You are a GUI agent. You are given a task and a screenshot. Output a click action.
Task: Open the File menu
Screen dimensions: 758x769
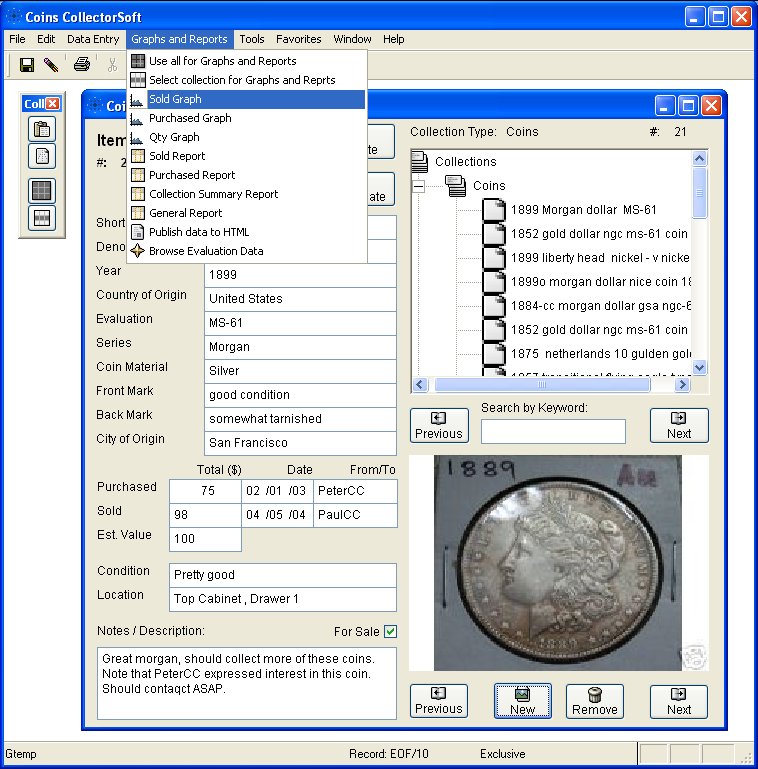[x=17, y=39]
